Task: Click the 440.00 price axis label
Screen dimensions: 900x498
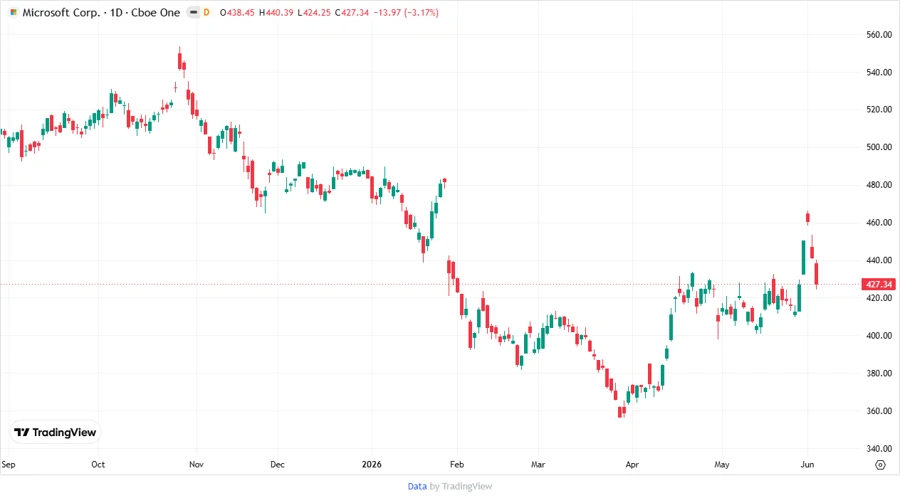Action: click(879, 260)
